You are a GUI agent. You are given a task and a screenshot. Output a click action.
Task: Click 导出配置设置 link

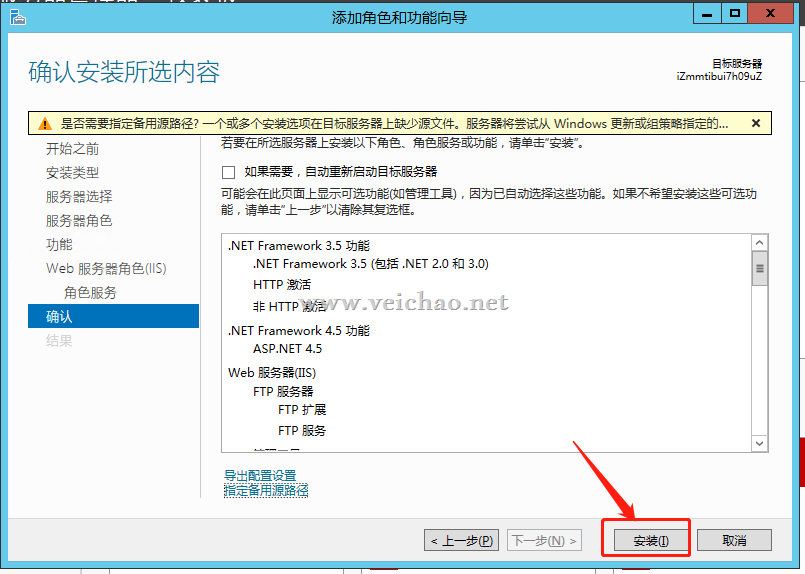(x=260, y=475)
